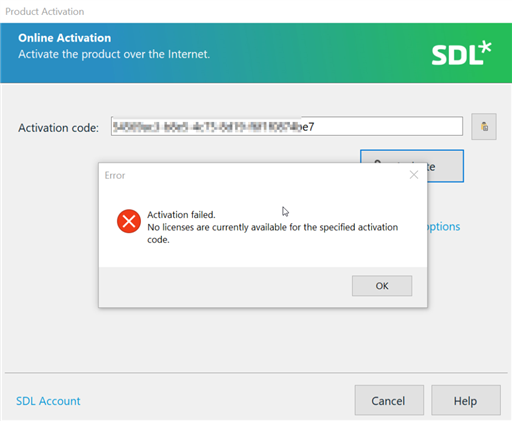Viewport: 512px width, 421px height.
Task: Click the SDL logo in the banner
Action: pos(462,53)
